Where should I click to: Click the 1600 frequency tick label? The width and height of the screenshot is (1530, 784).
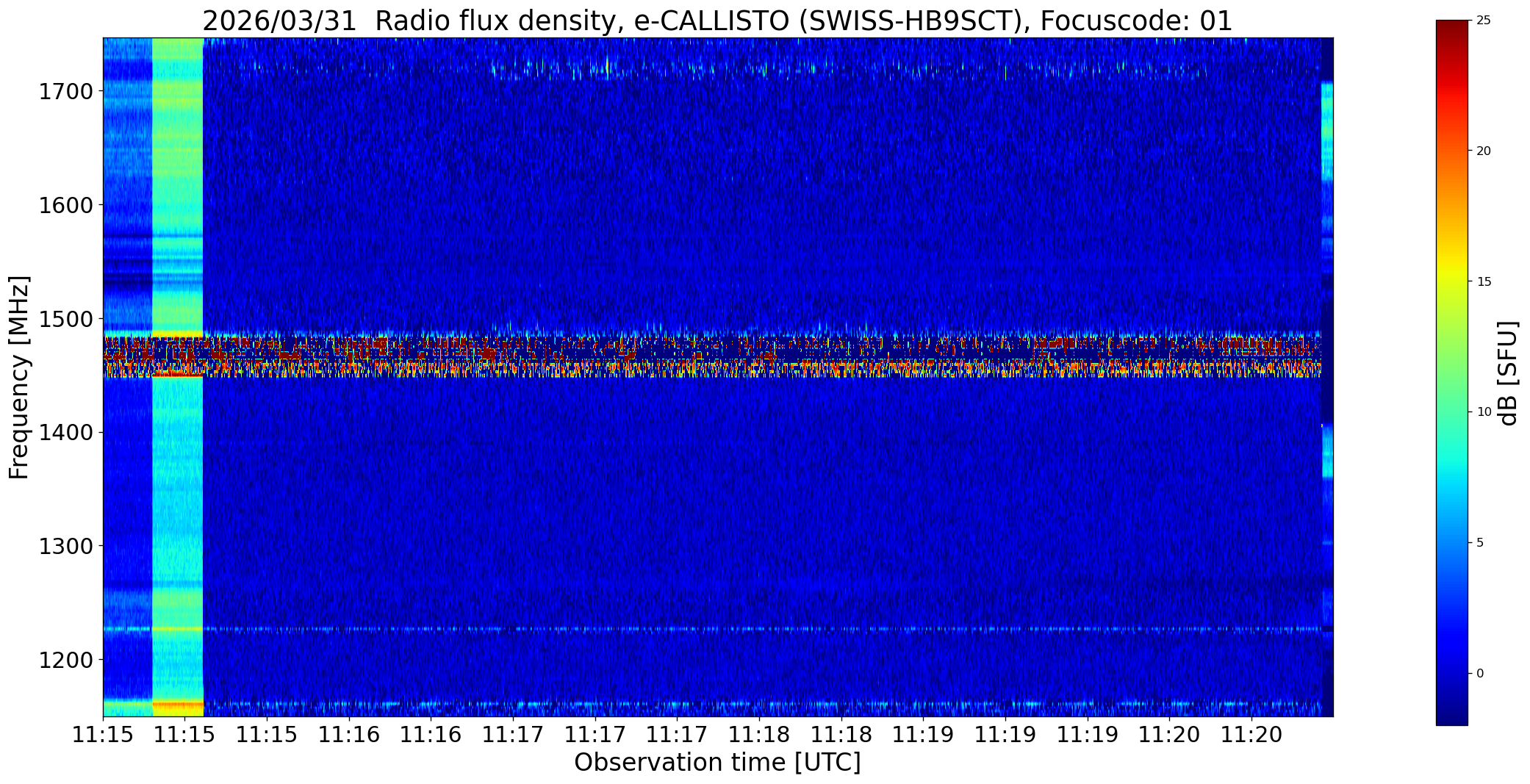[67, 205]
